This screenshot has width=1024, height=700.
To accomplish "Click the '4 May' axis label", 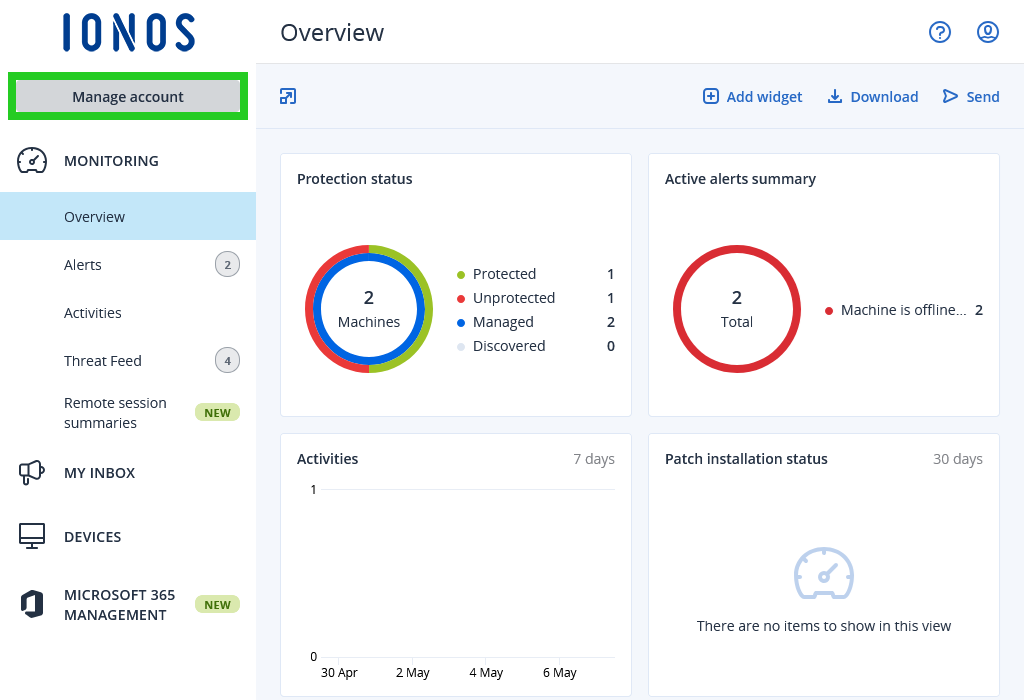I will [x=486, y=673].
